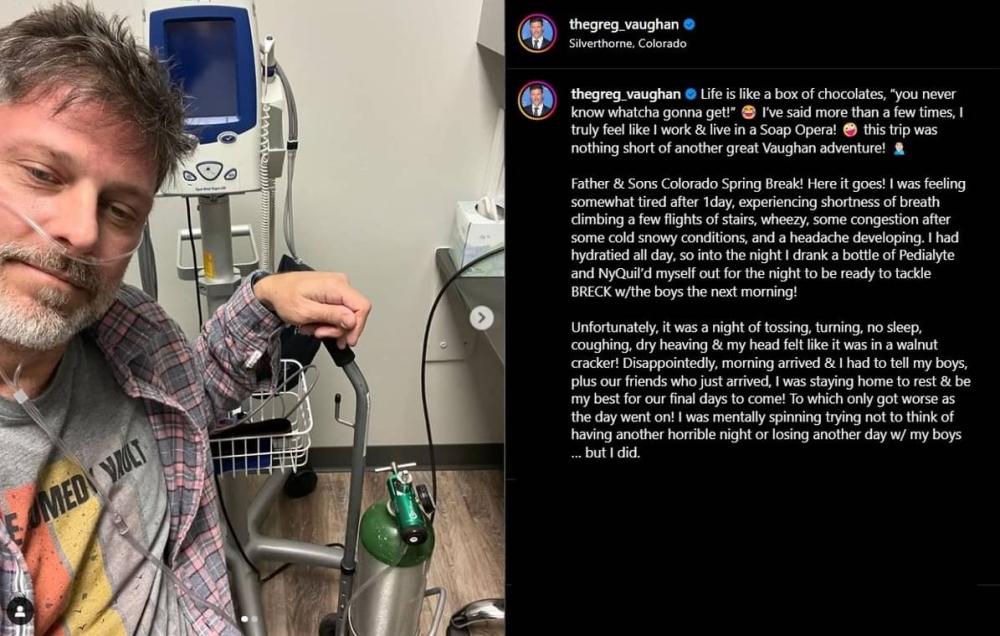
Task: Click the main hospital selfie photo
Action: click(253, 318)
